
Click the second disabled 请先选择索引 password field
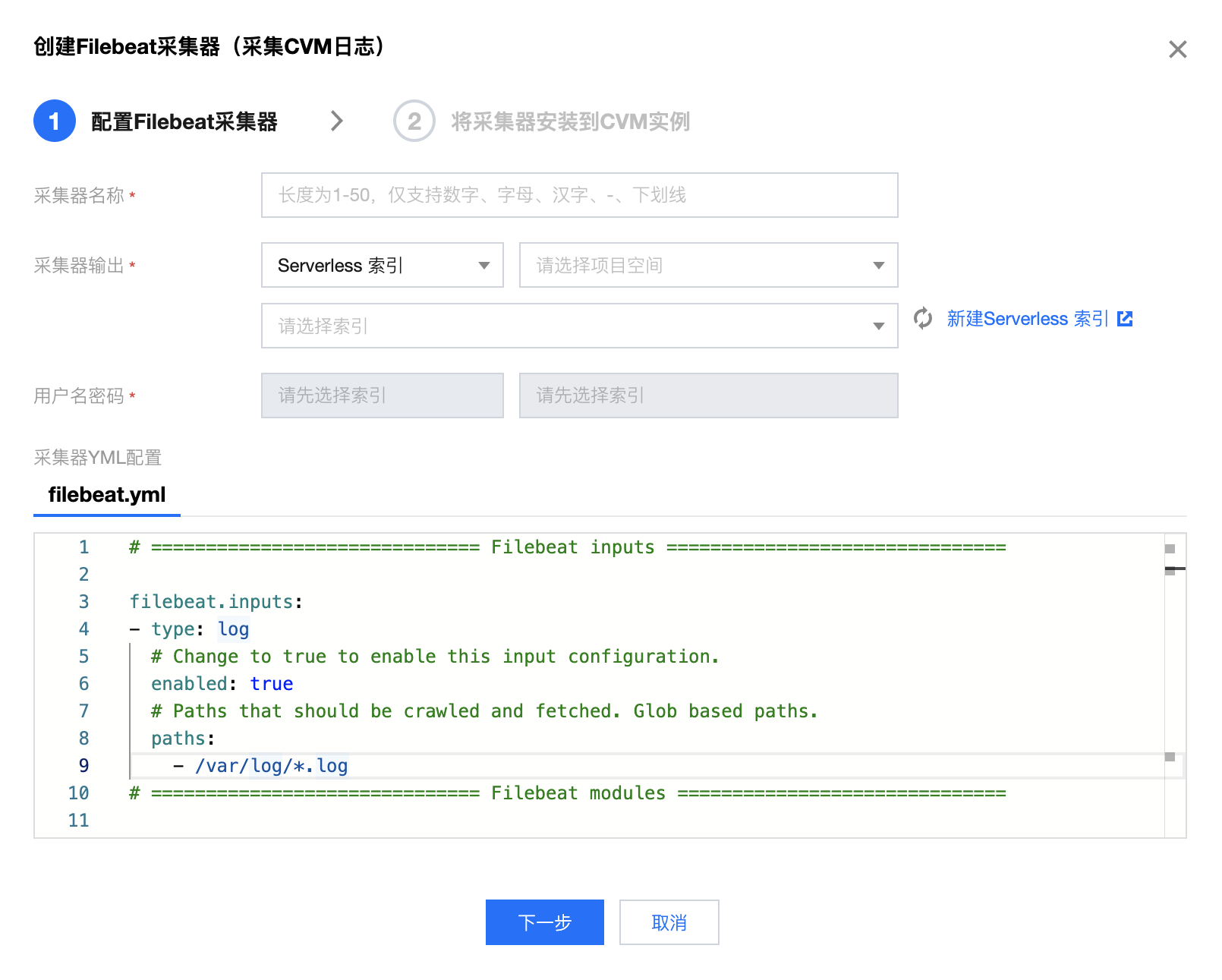(708, 395)
